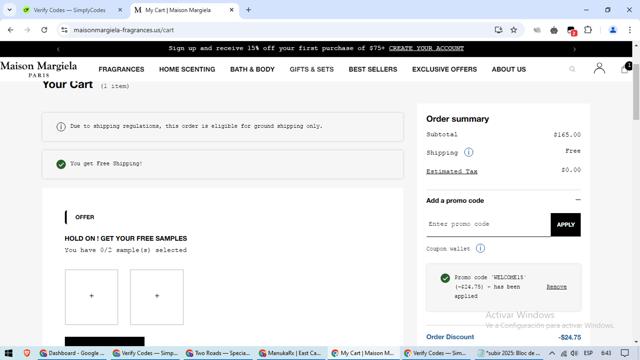
Task: Show hidden system tray icons chevron
Action: [552, 353]
